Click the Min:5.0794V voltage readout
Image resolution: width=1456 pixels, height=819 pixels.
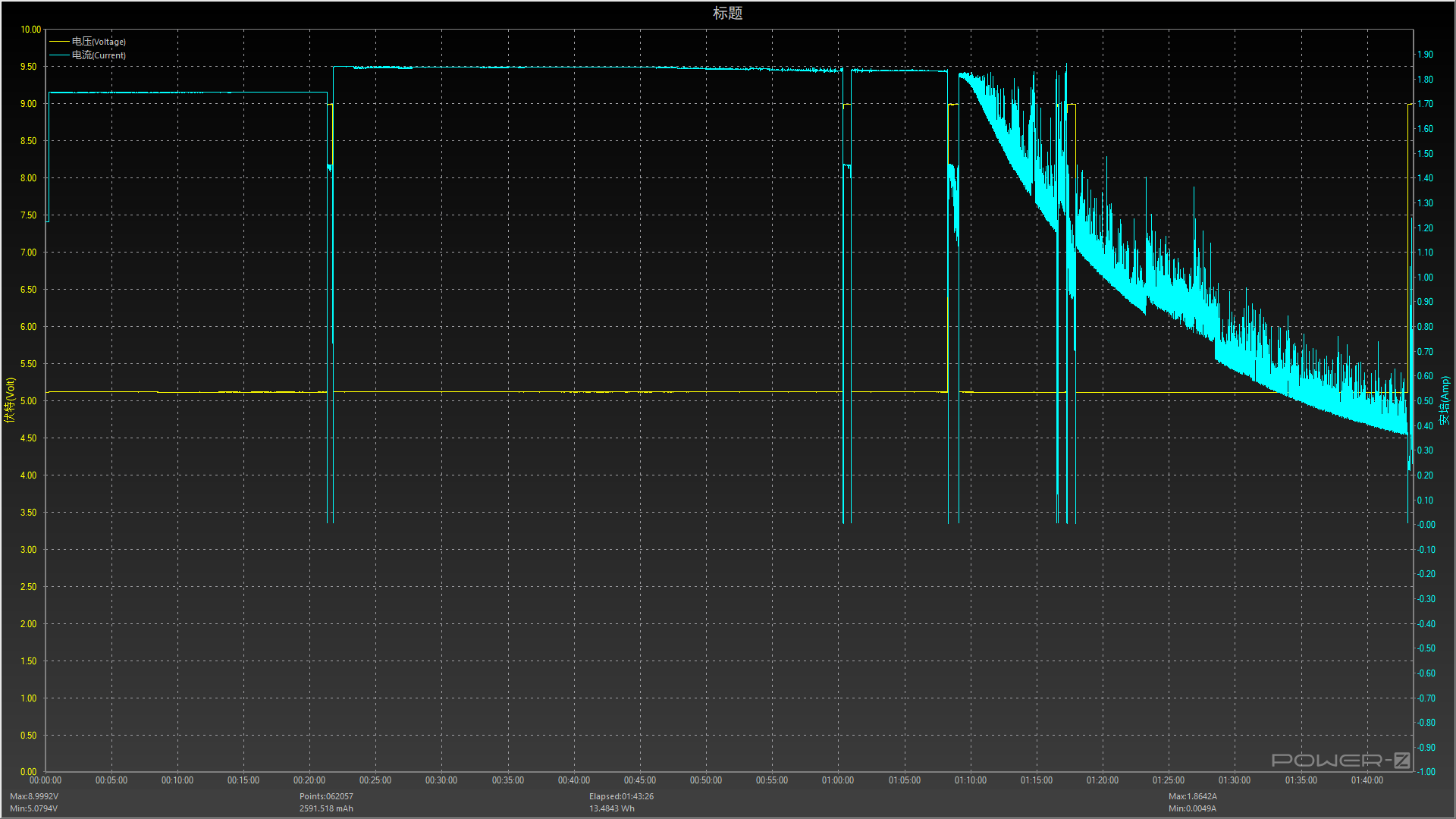tap(34, 808)
